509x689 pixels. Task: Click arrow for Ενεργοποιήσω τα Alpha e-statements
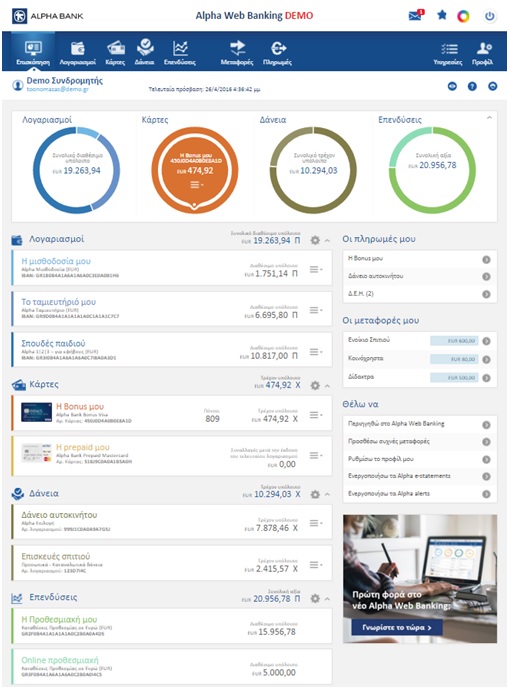[x=486, y=476]
